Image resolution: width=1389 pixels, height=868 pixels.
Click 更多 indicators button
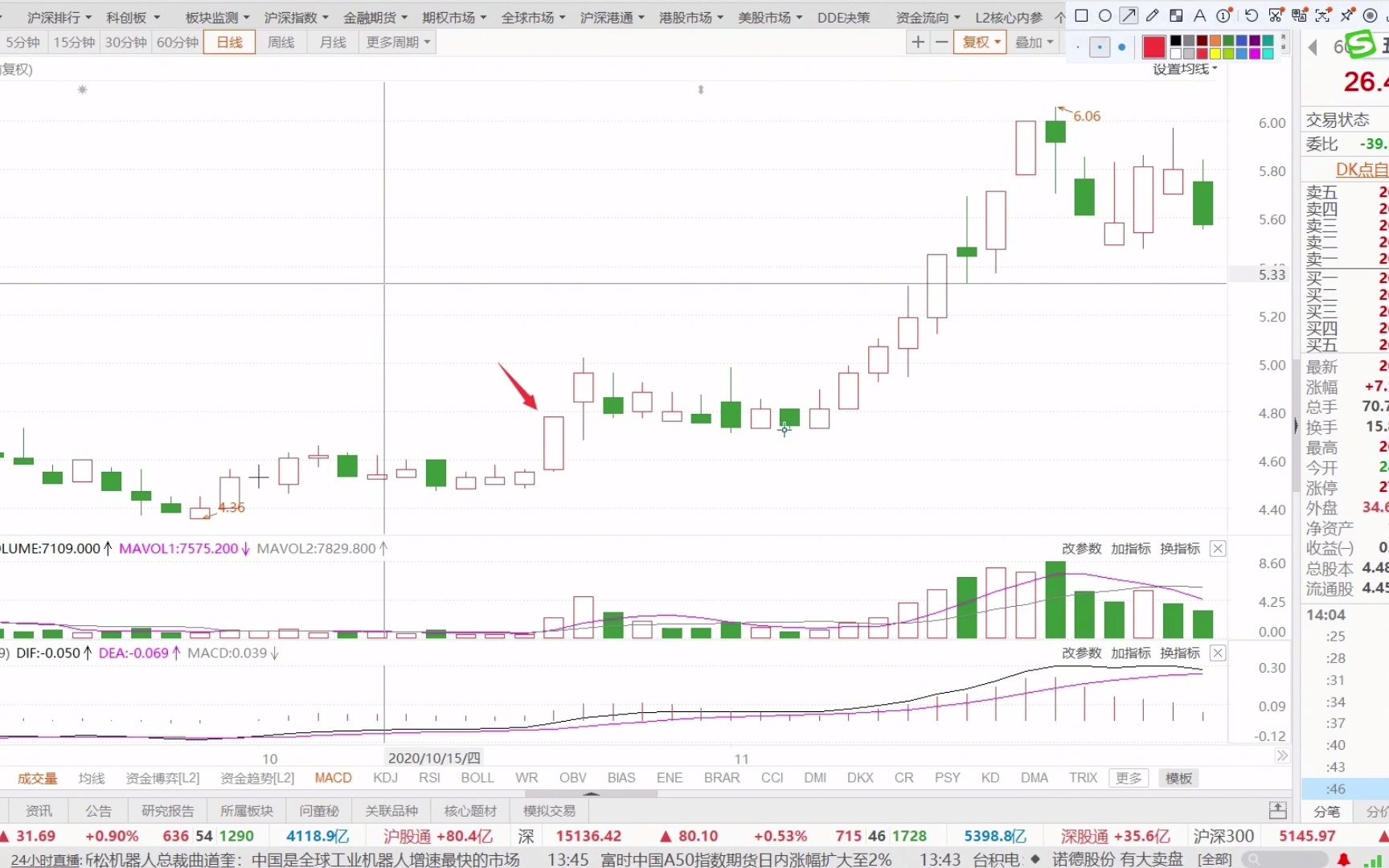click(1129, 778)
